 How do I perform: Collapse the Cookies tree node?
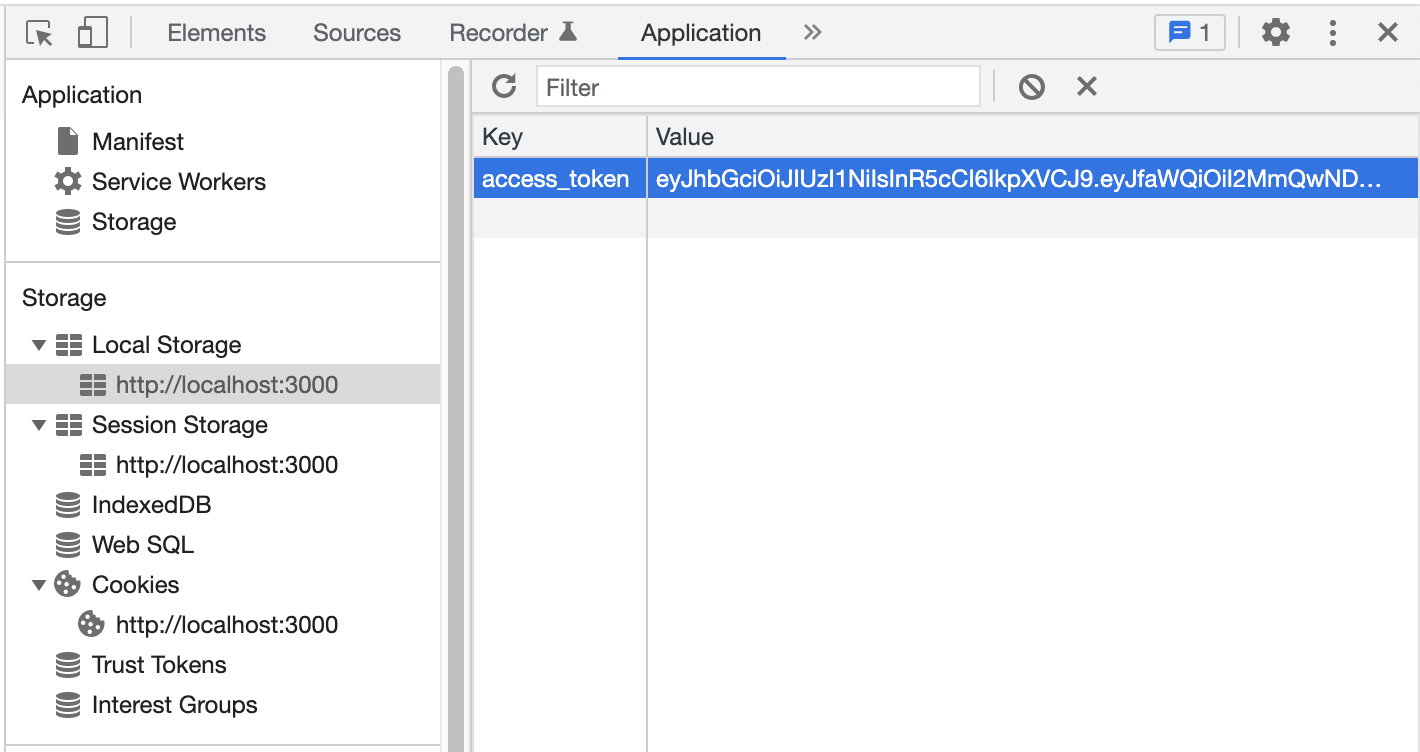pos(39,585)
